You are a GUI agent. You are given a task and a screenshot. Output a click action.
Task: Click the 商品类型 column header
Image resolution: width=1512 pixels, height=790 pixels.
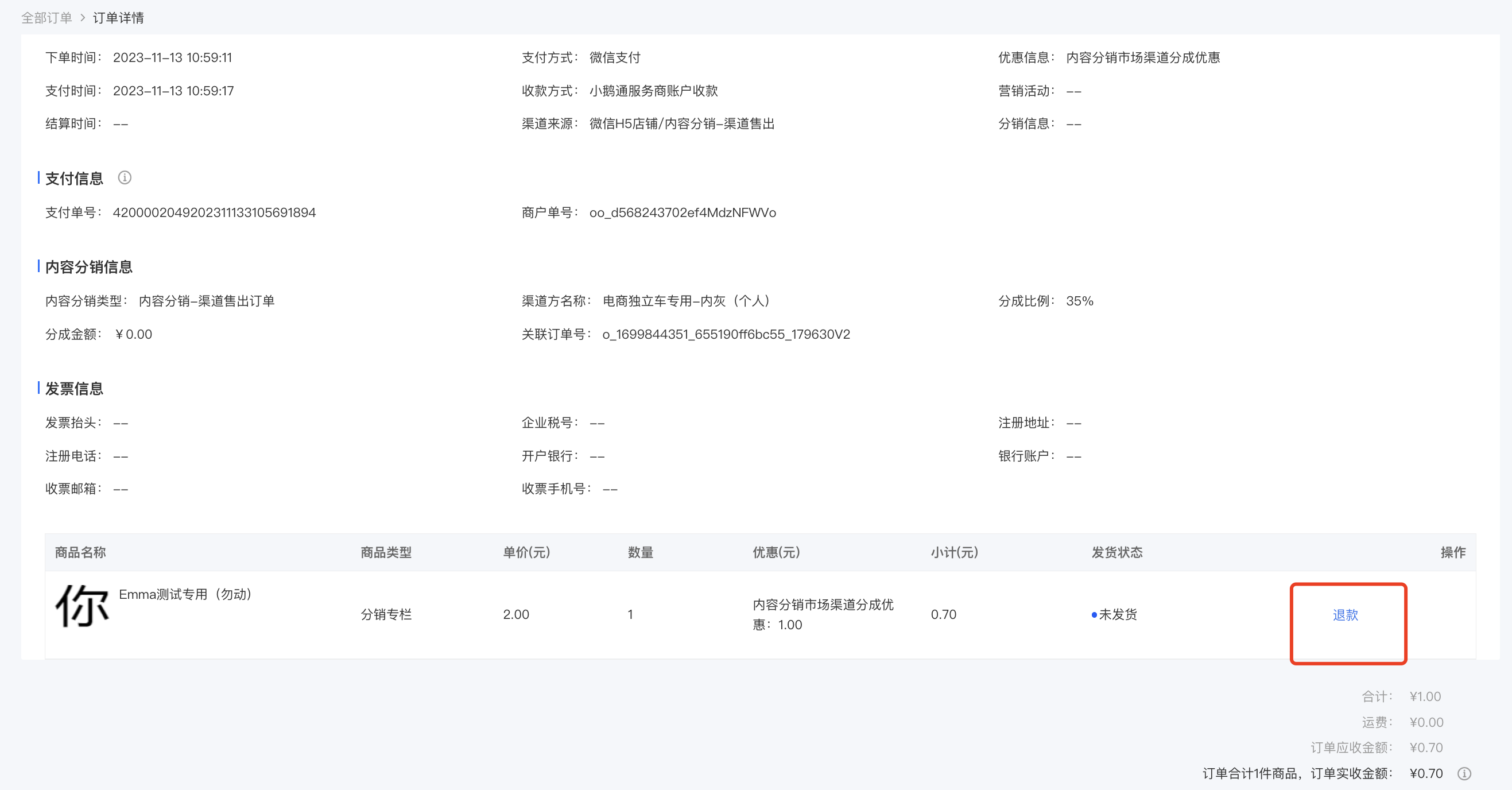pos(386,552)
